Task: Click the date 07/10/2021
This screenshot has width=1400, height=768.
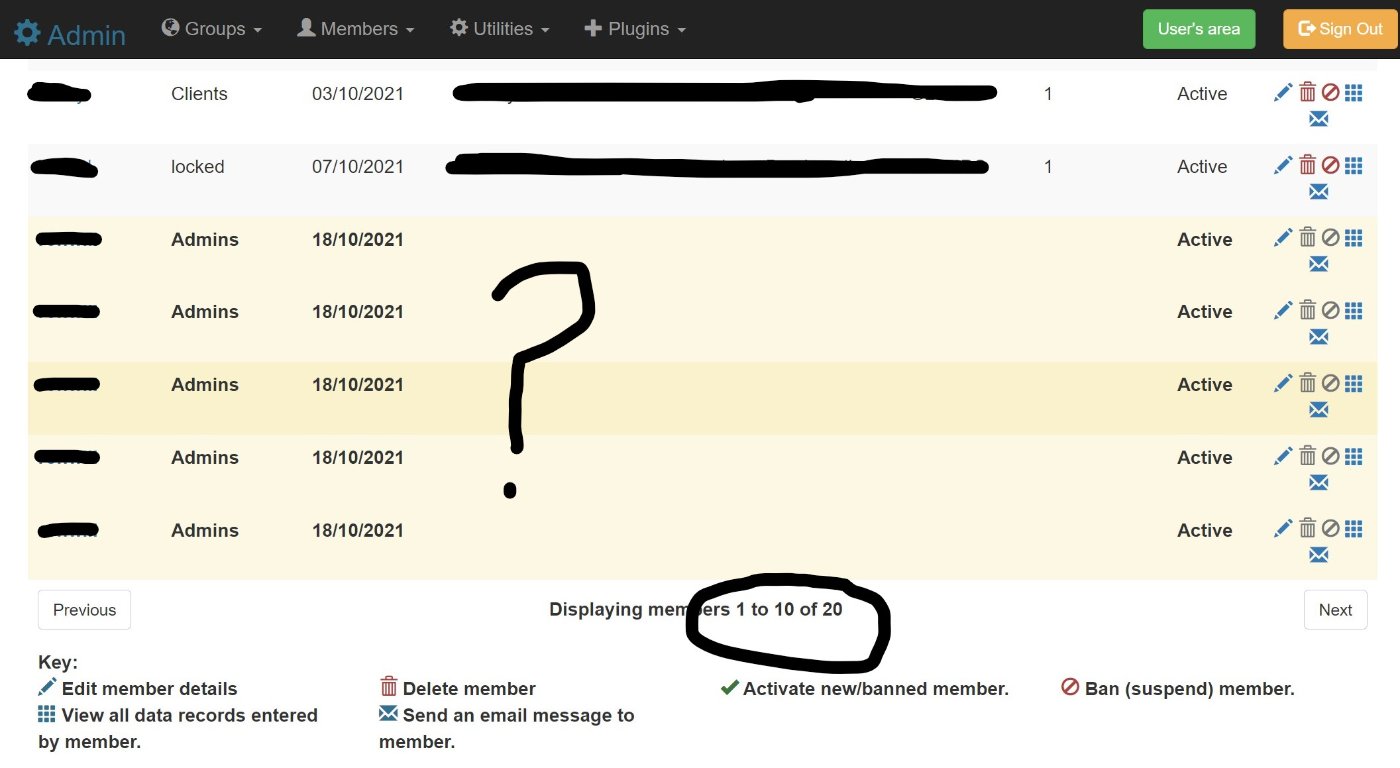Action: 358,167
